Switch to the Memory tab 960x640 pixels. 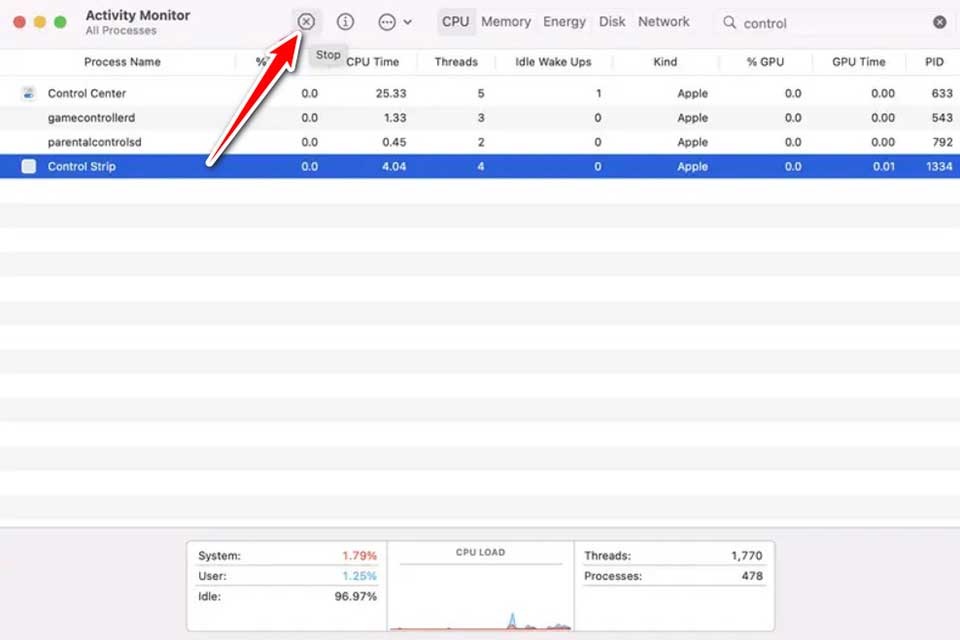pyautogui.click(x=506, y=22)
